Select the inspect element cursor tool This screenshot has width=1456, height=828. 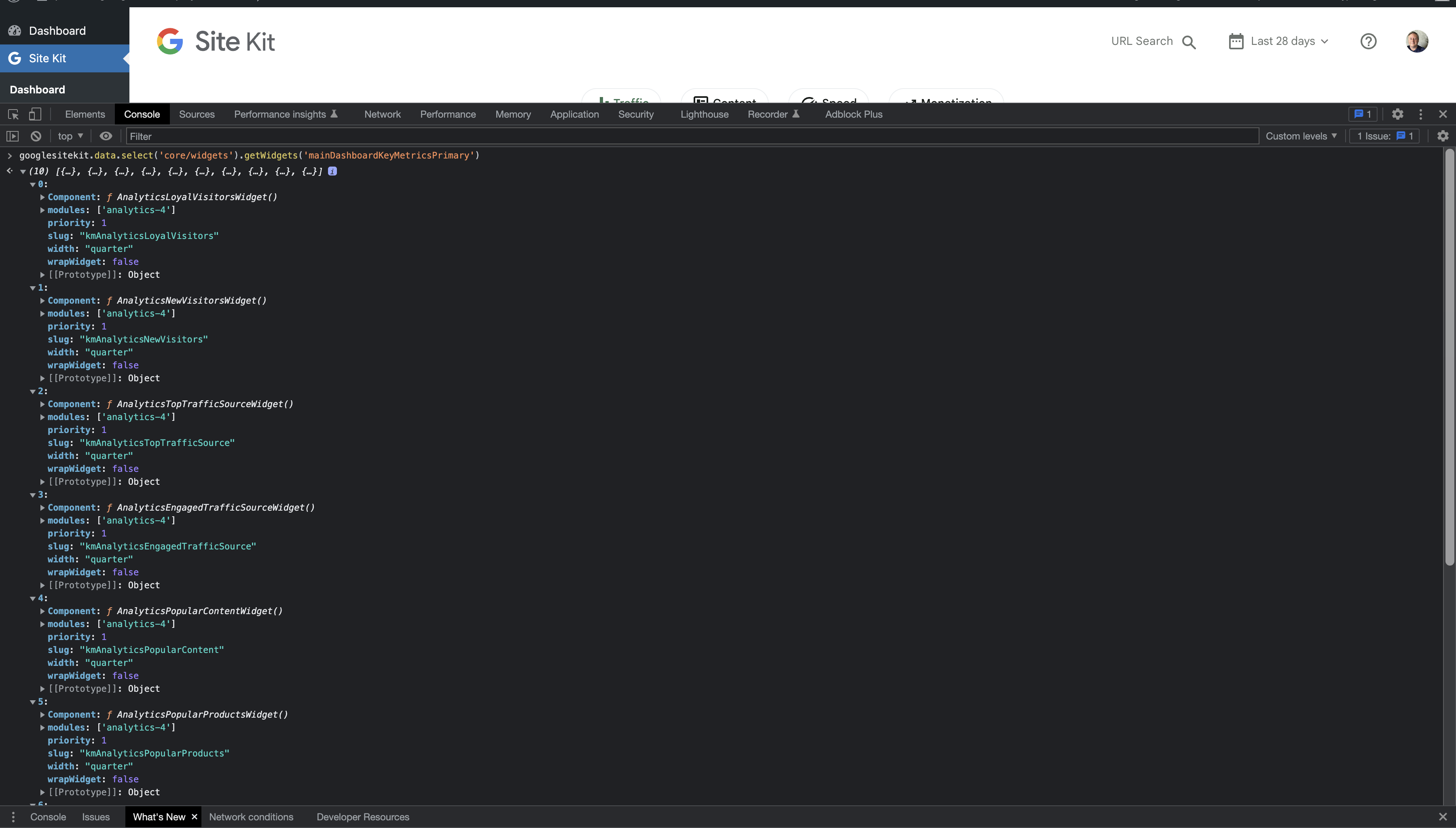click(13, 114)
